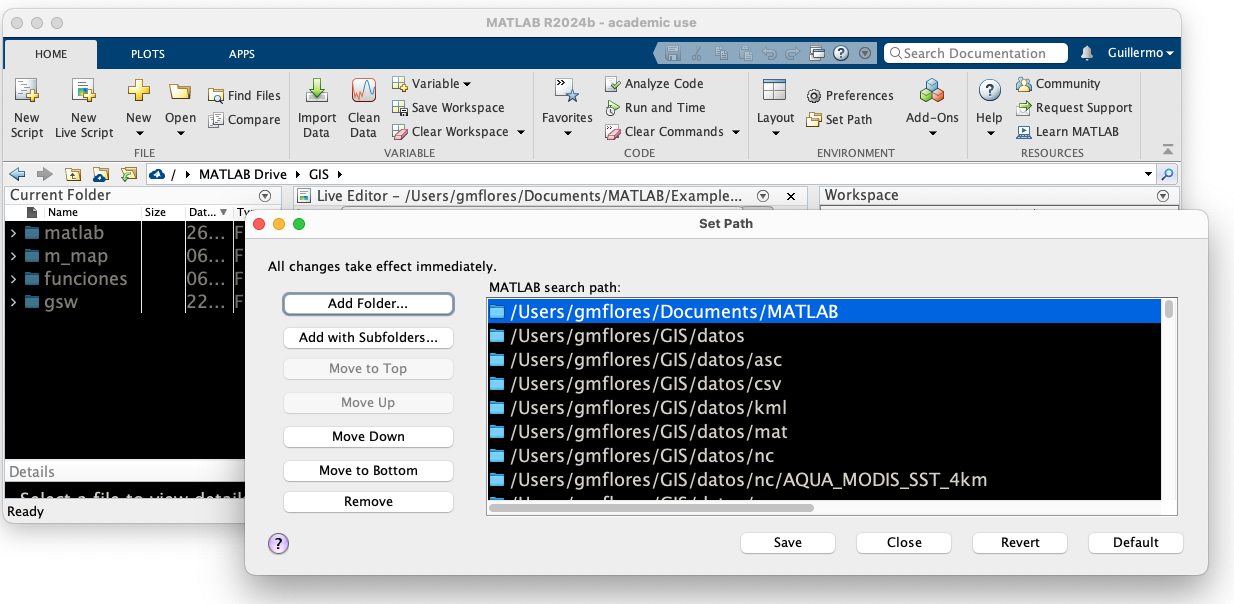The width and height of the screenshot is (1234, 604).
Task: Click the quick access Redo icon
Action: (793, 53)
